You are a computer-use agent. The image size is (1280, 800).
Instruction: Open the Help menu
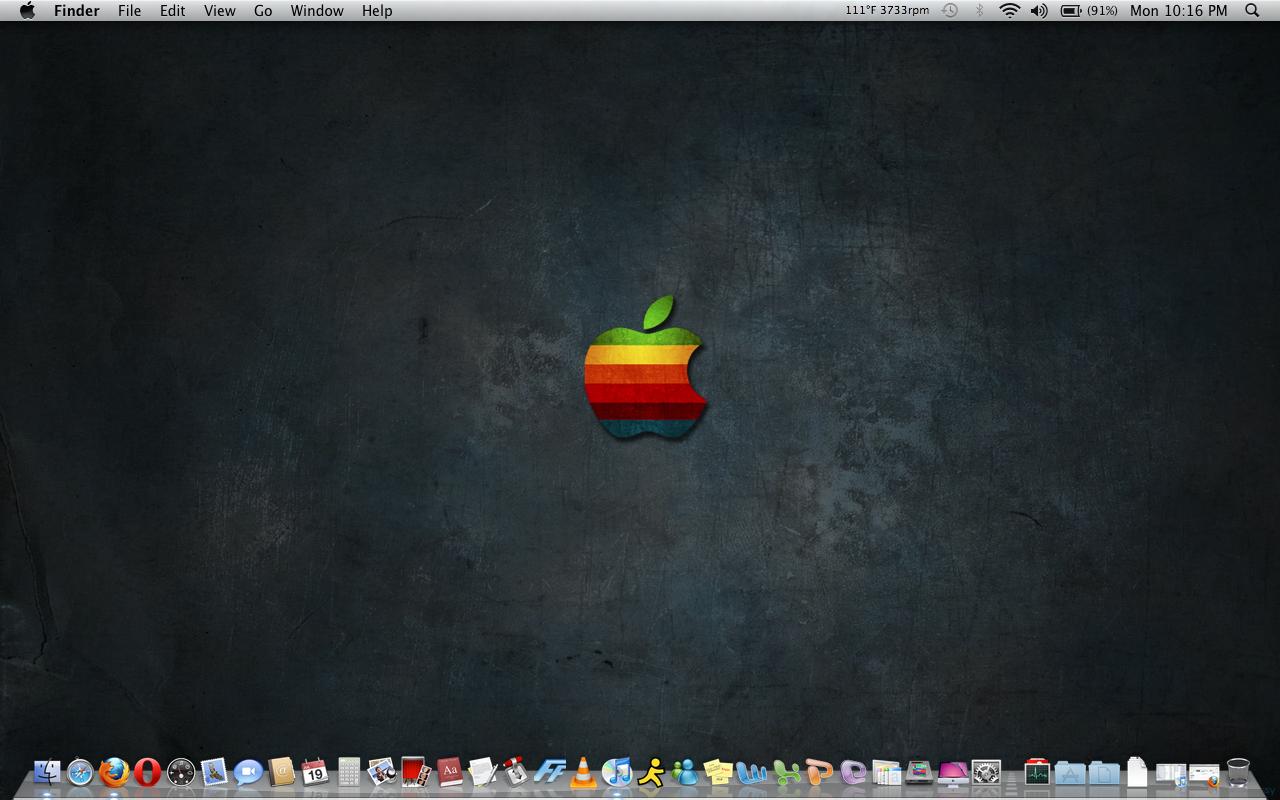[377, 11]
